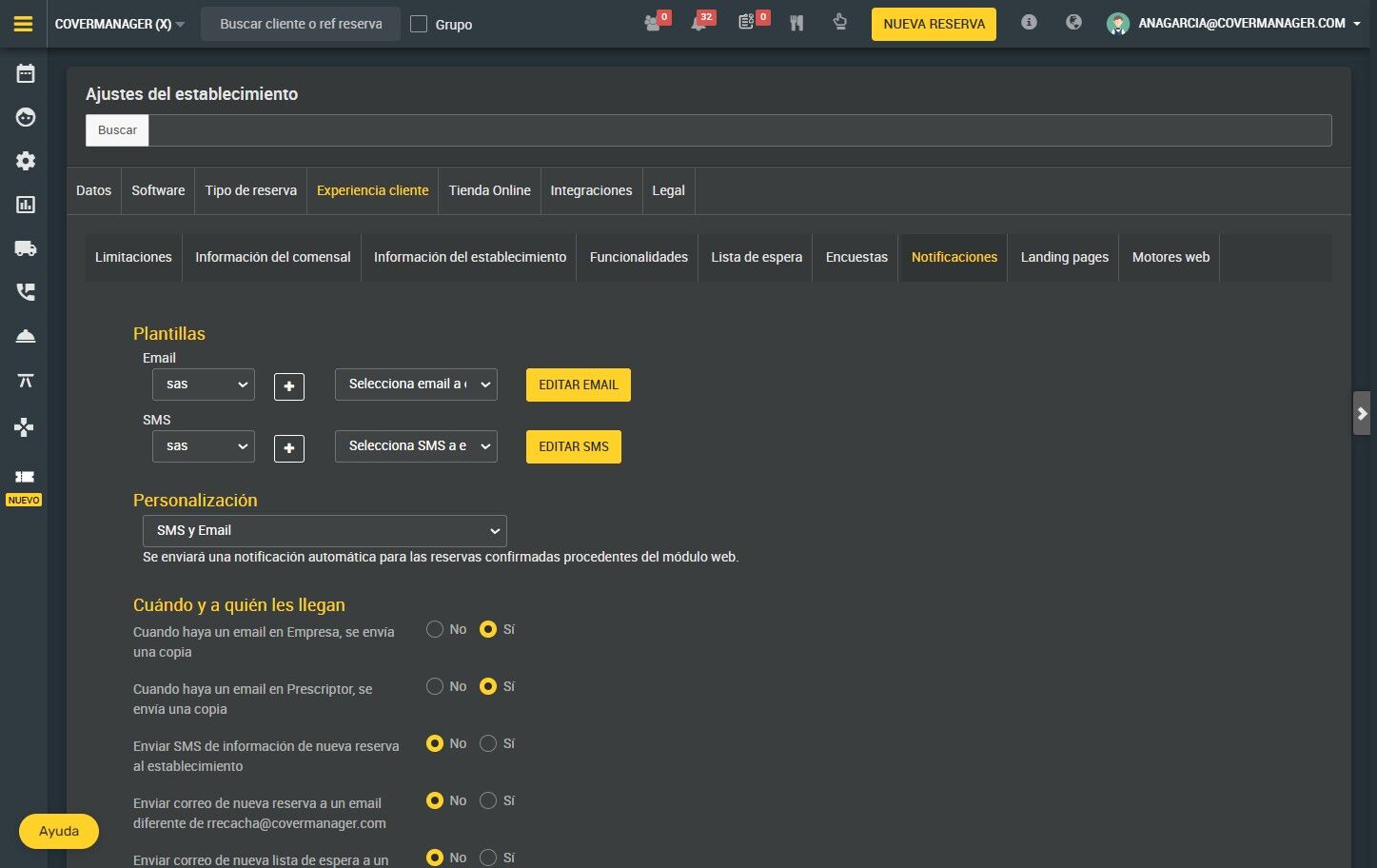Open the Motores web sub-tab

(x=1171, y=257)
